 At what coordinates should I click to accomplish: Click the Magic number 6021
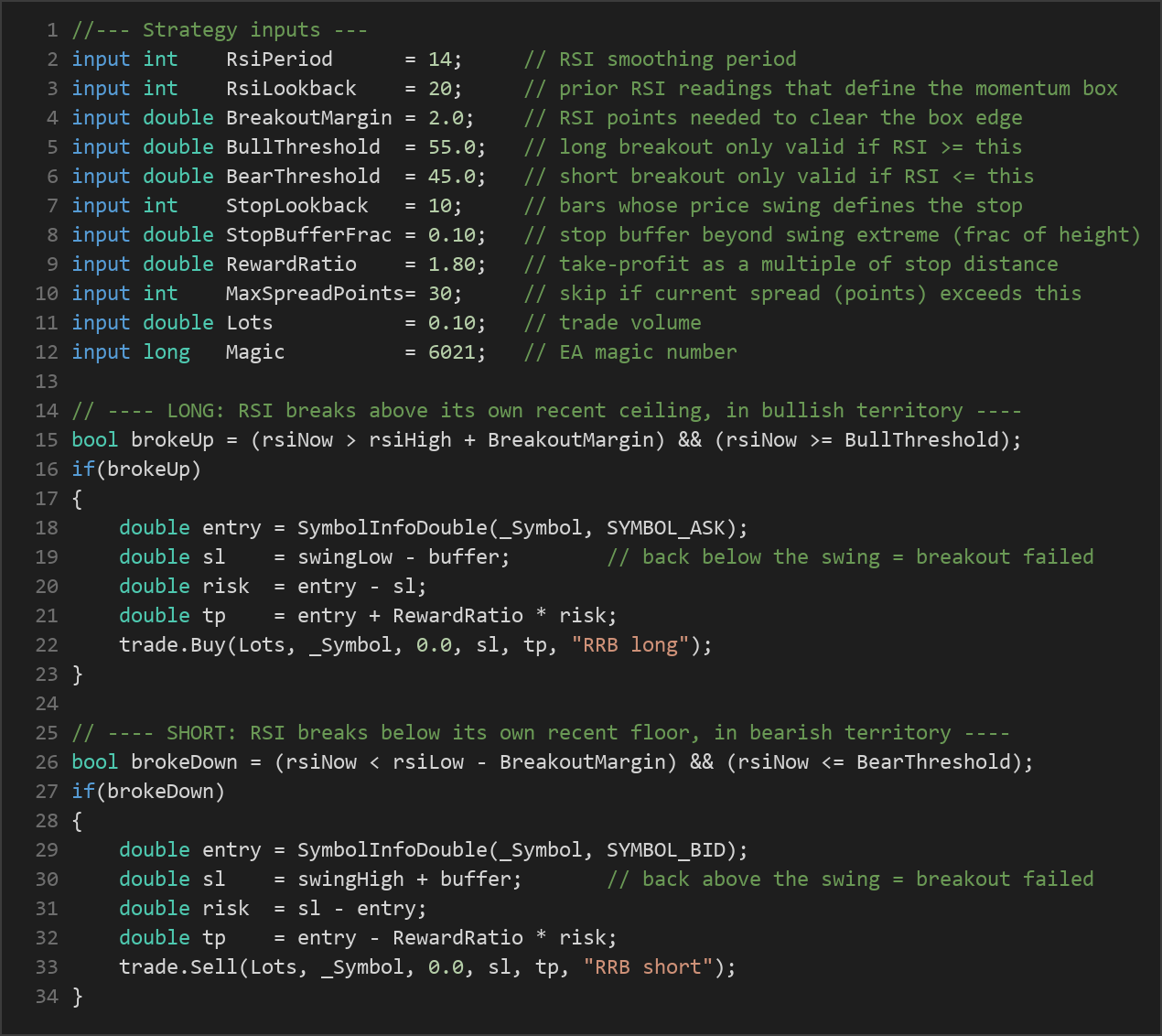[x=451, y=352]
